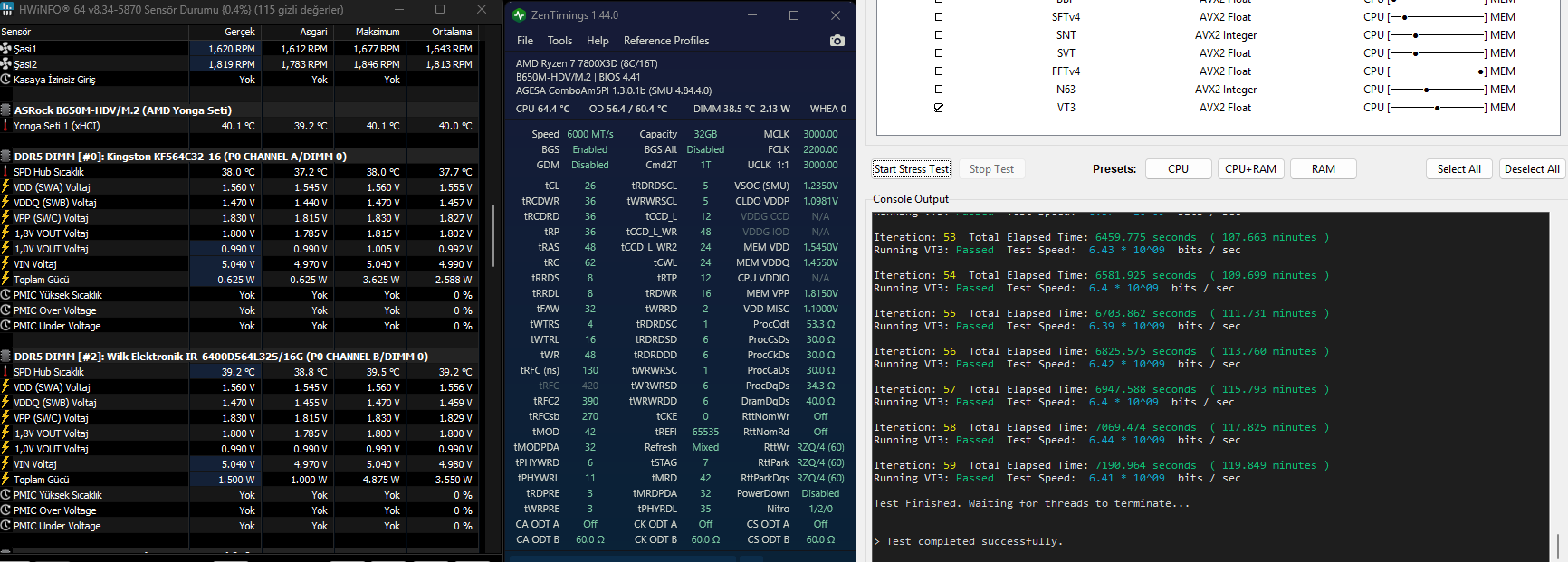Image resolution: width=1568 pixels, height=562 pixels.
Task: Click the AMD Ryzen 7 7800X3D text in ZenTimings
Action: tap(587, 63)
